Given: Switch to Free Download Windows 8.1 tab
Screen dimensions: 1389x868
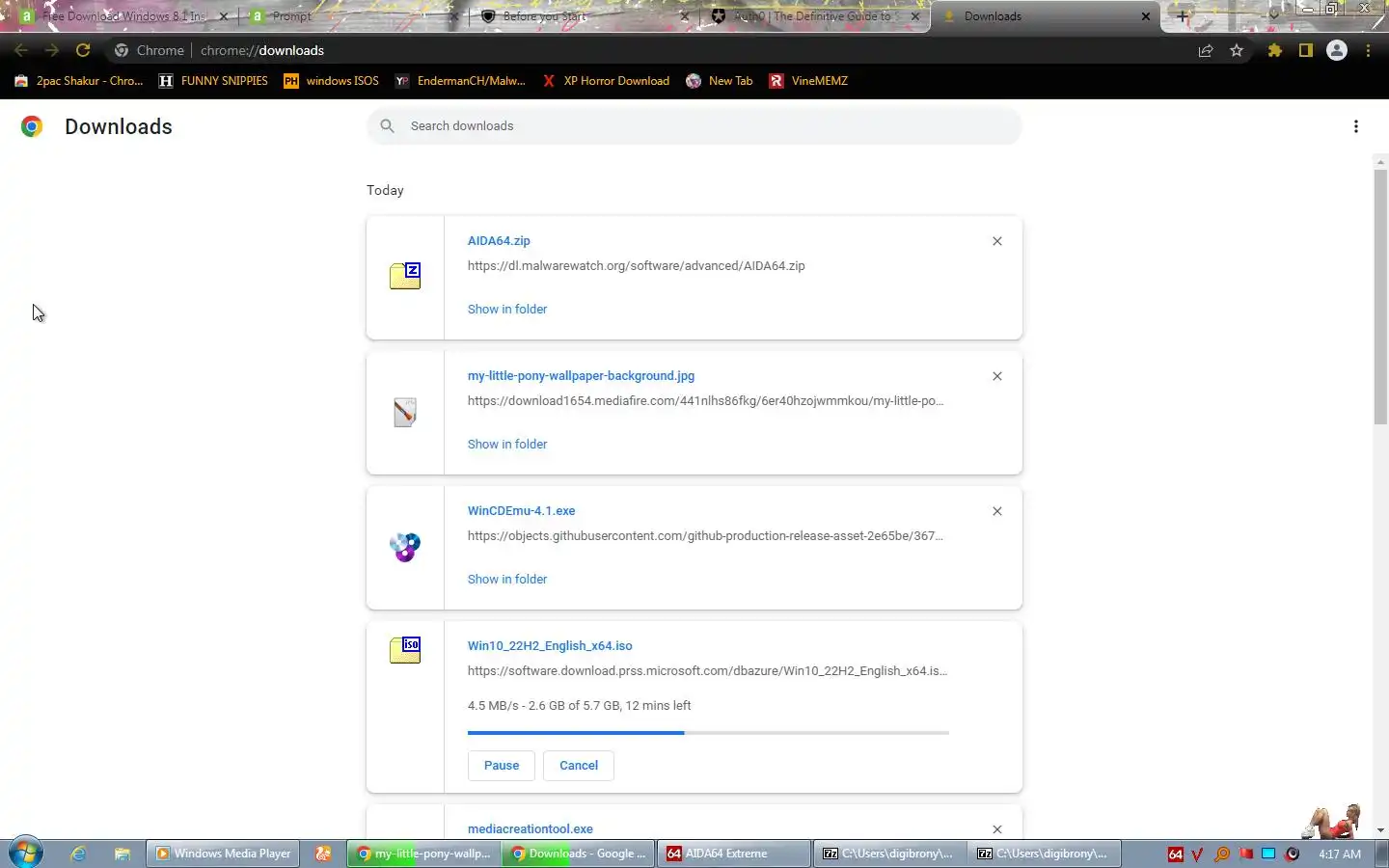Looking at the screenshot, I should pyautogui.click(x=123, y=16).
